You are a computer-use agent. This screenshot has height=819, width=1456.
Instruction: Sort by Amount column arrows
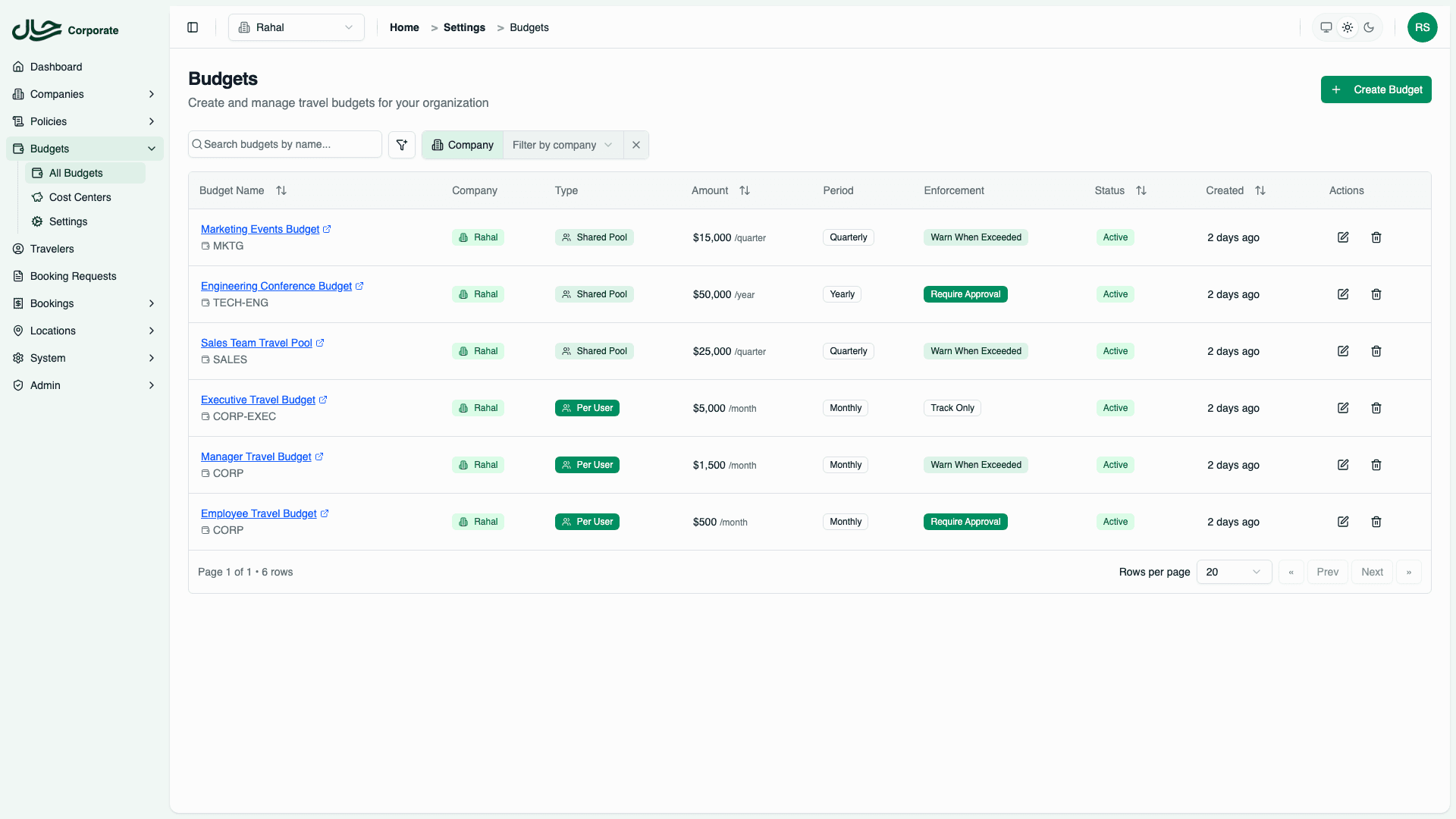pyautogui.click(x=745, y=190)
